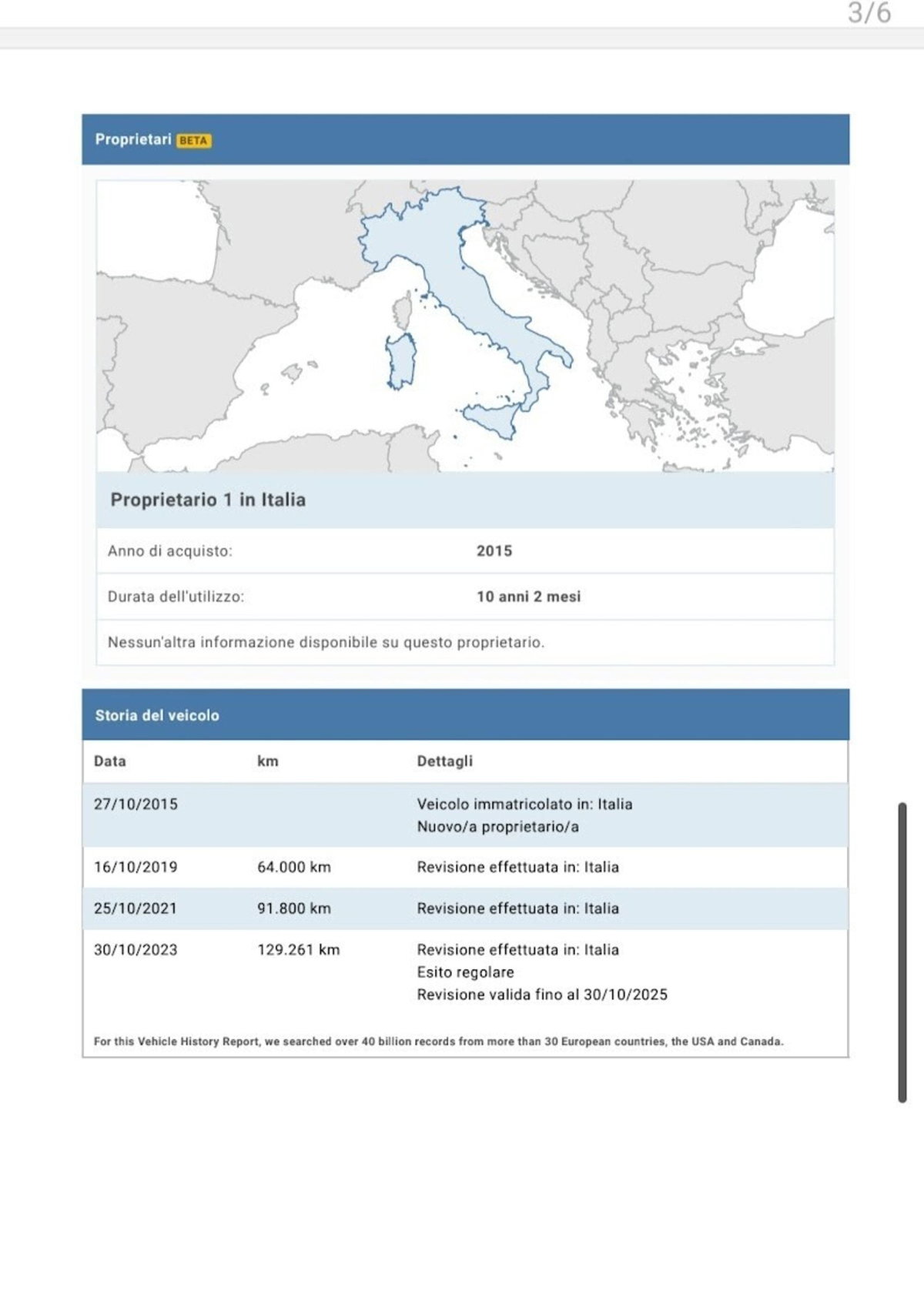The height and width of the screenshot is (1308, 924).
Task: Click the 91.800 km entry
Action: [294, 908]
